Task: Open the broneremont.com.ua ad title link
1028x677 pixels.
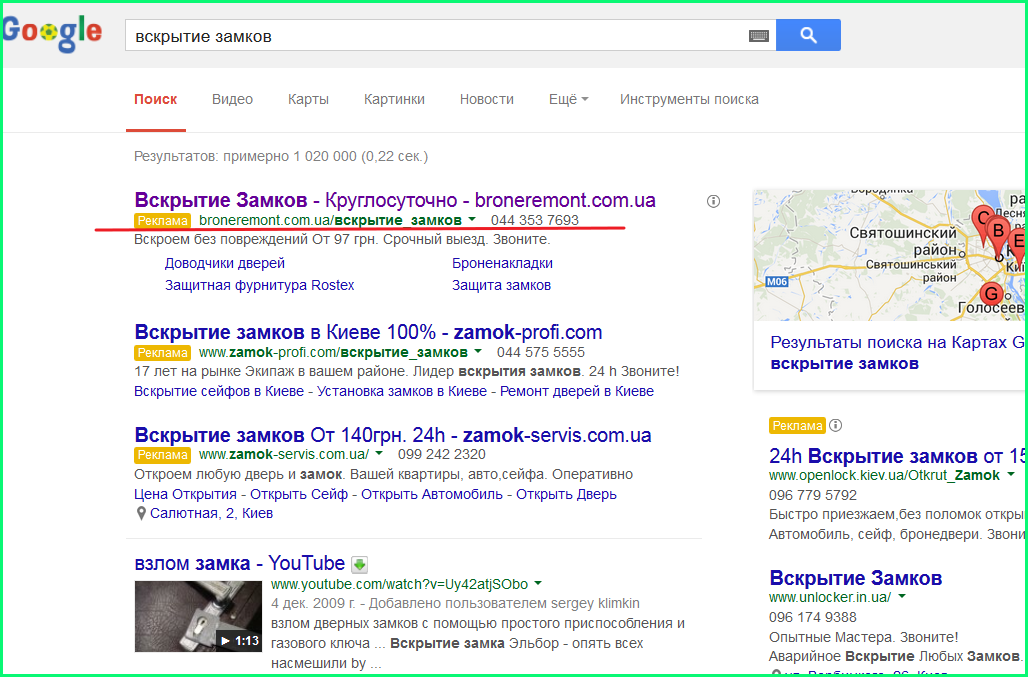Action: coord(395,200)
